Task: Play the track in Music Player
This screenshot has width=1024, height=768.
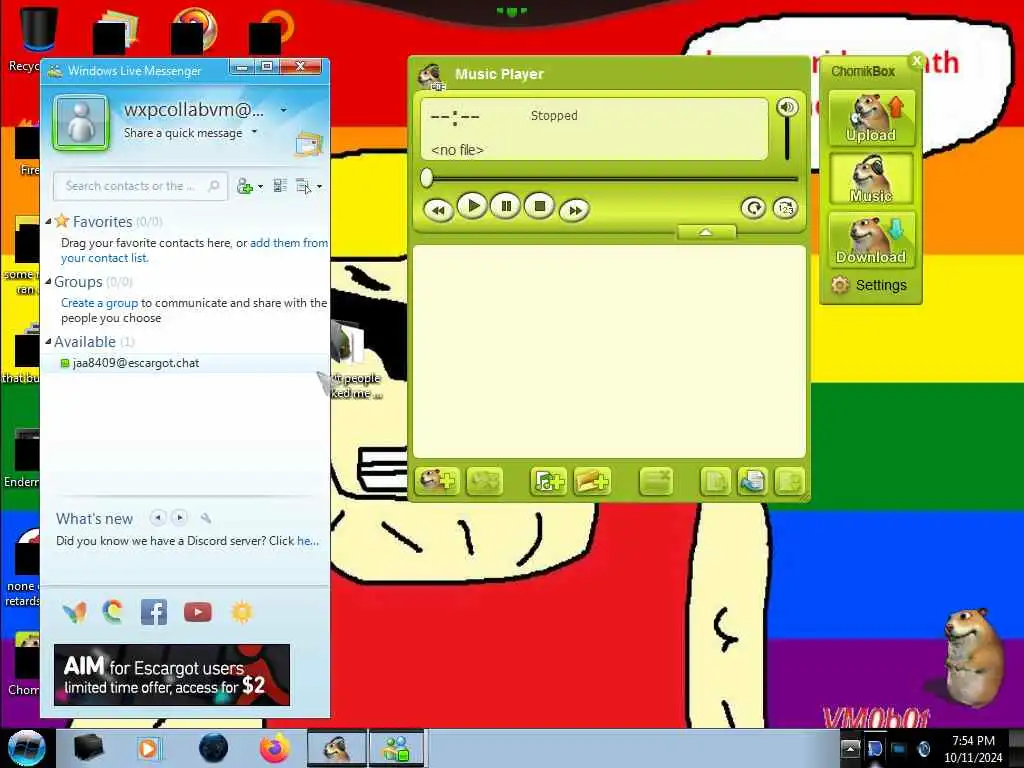Action: [x=472, y=206]
